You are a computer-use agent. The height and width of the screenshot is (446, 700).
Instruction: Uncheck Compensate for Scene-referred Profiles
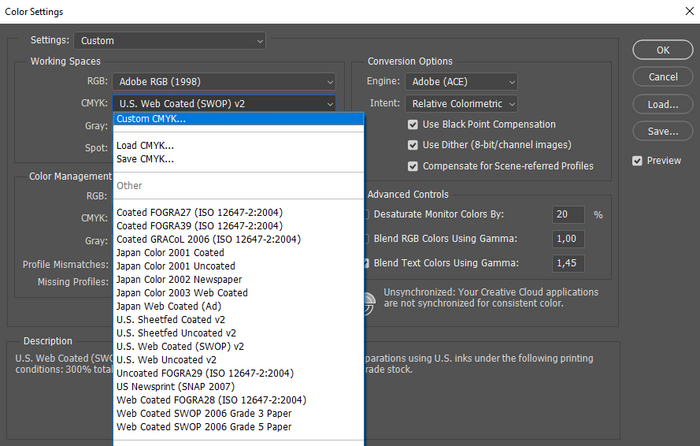point(414,166)
